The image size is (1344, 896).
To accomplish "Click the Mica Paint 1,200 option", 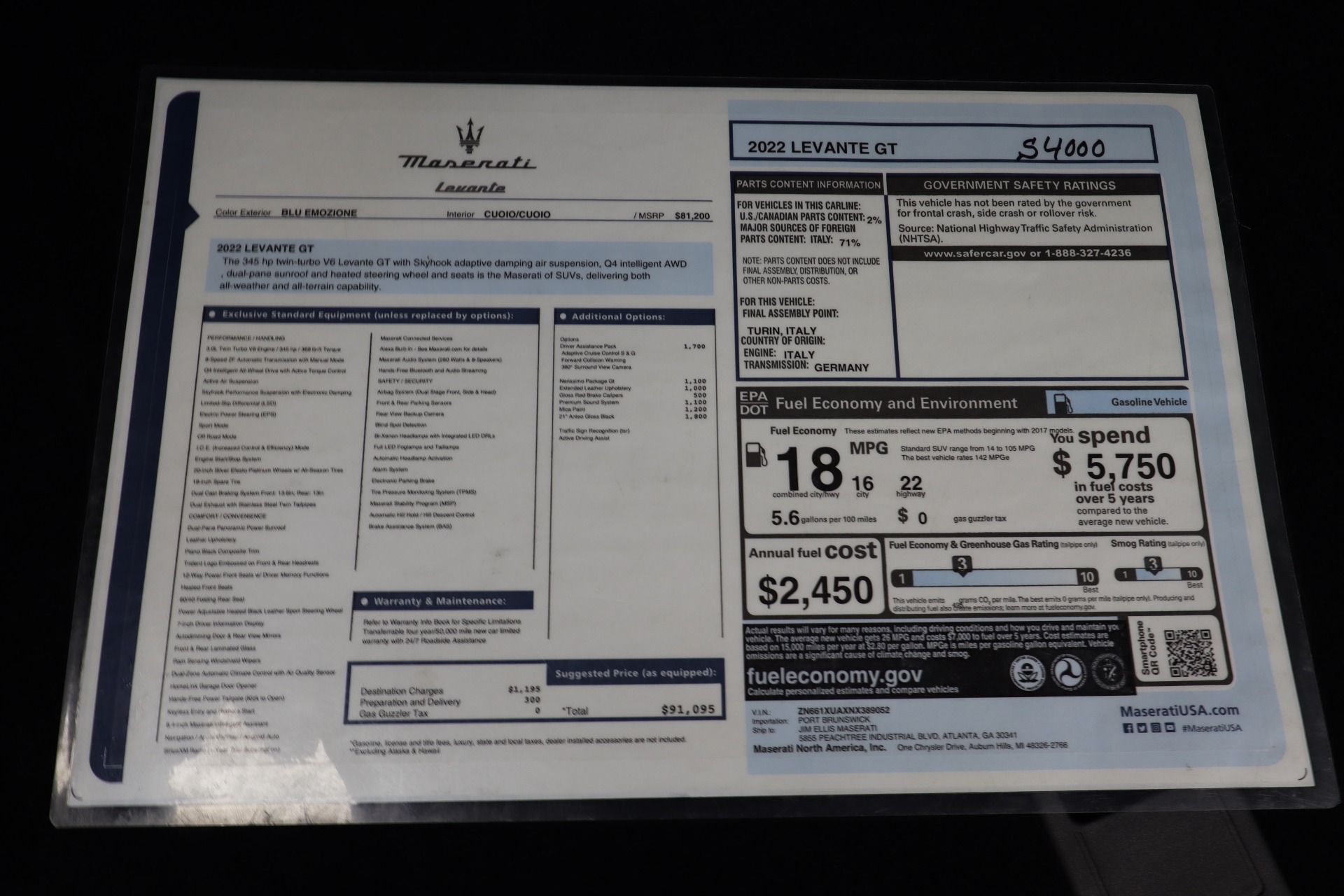I will coord(632,409).
